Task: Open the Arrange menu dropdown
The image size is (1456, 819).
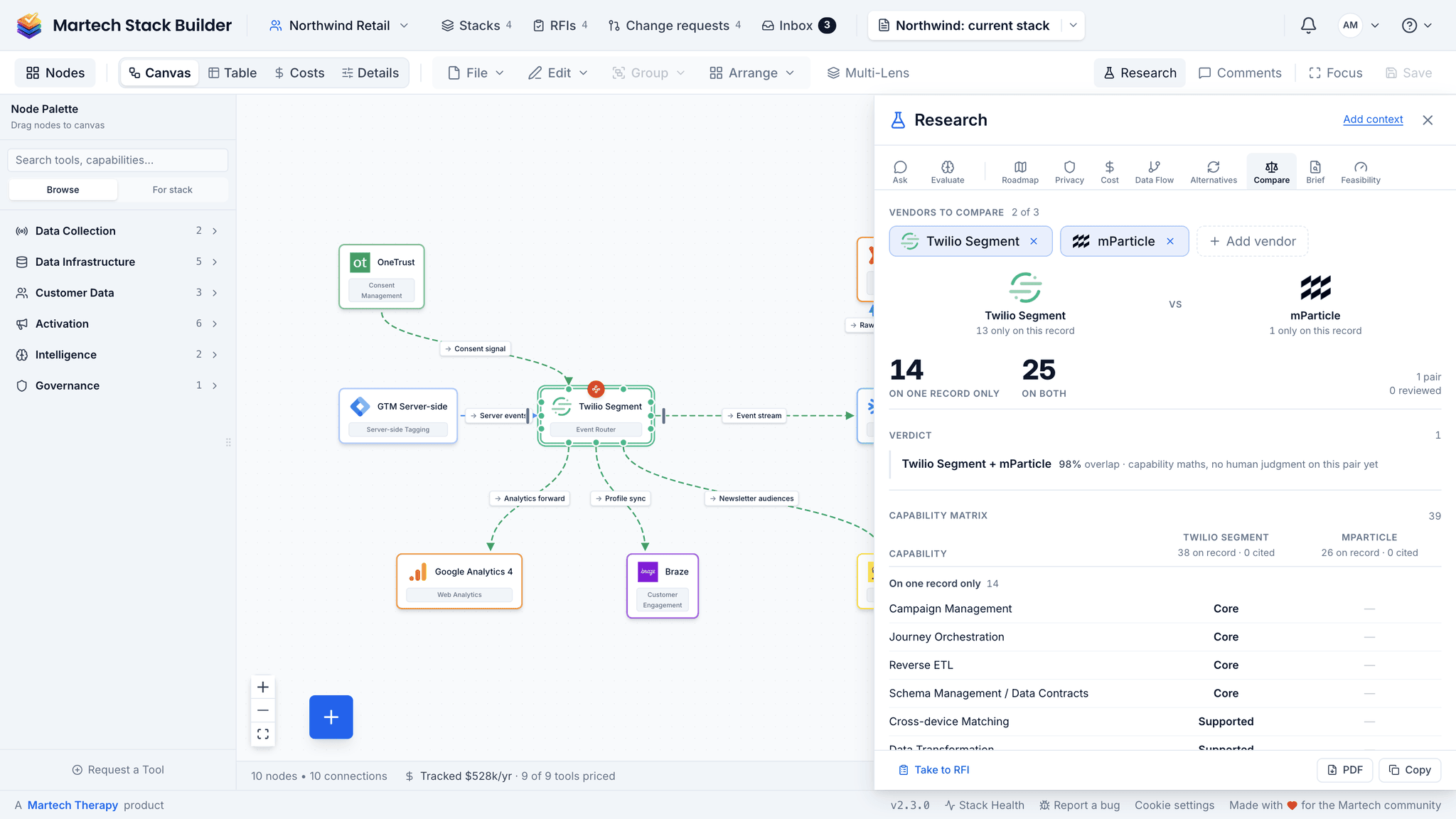Action: 752,73
